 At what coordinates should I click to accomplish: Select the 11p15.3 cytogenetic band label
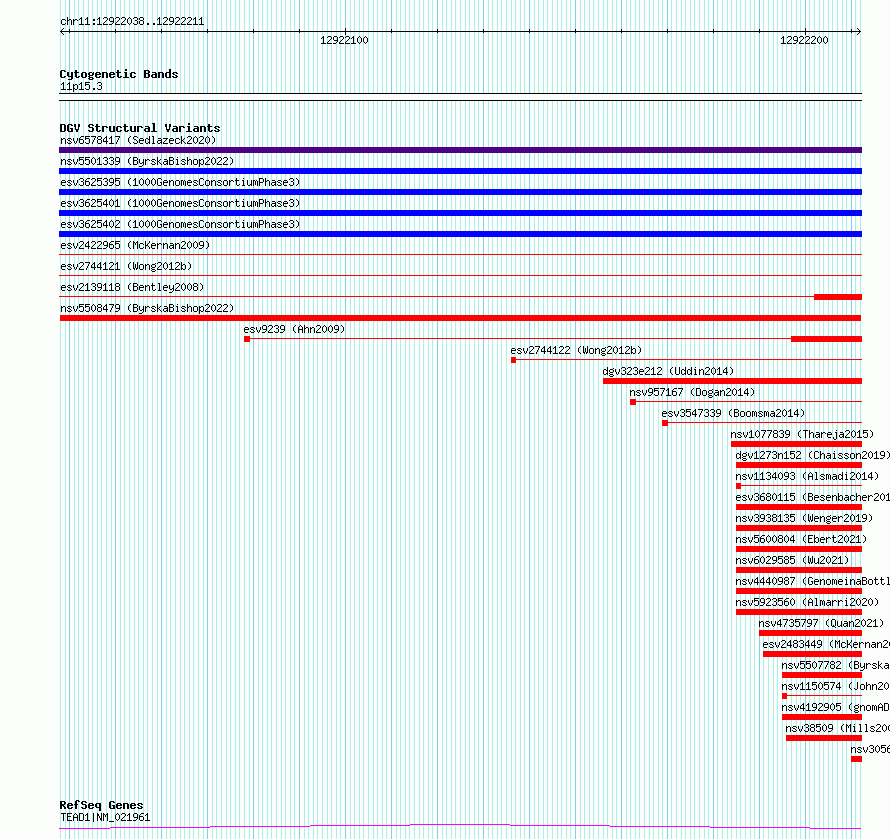point(81,86)
